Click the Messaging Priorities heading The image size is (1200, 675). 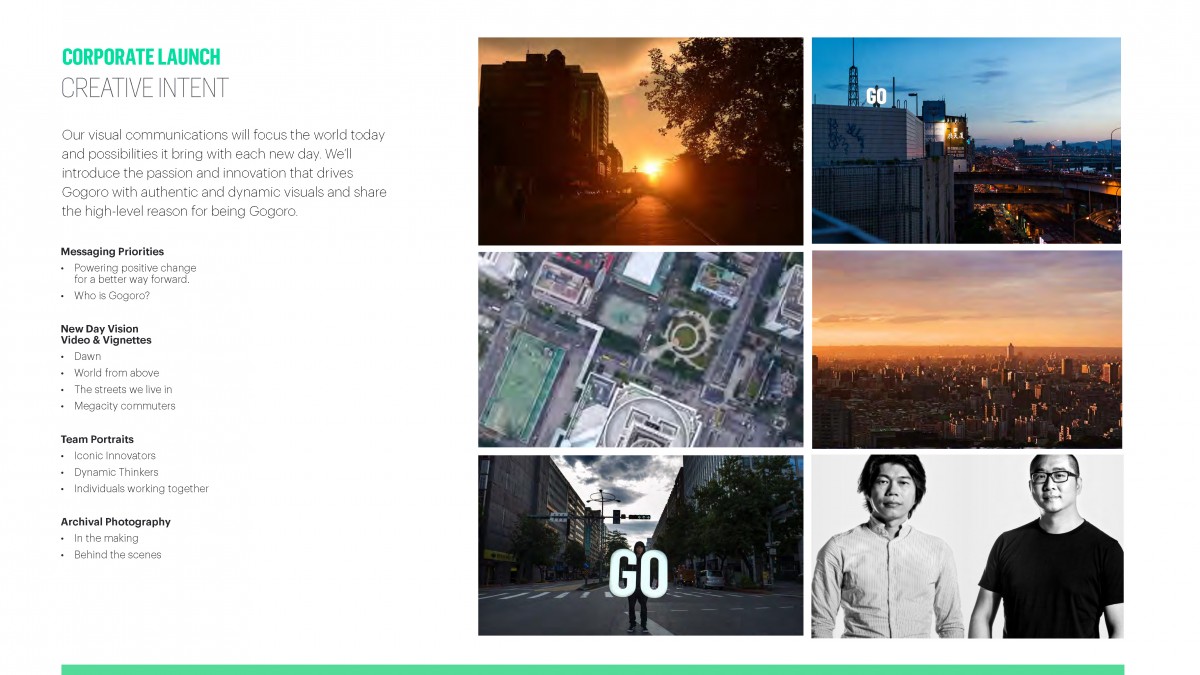112,252
